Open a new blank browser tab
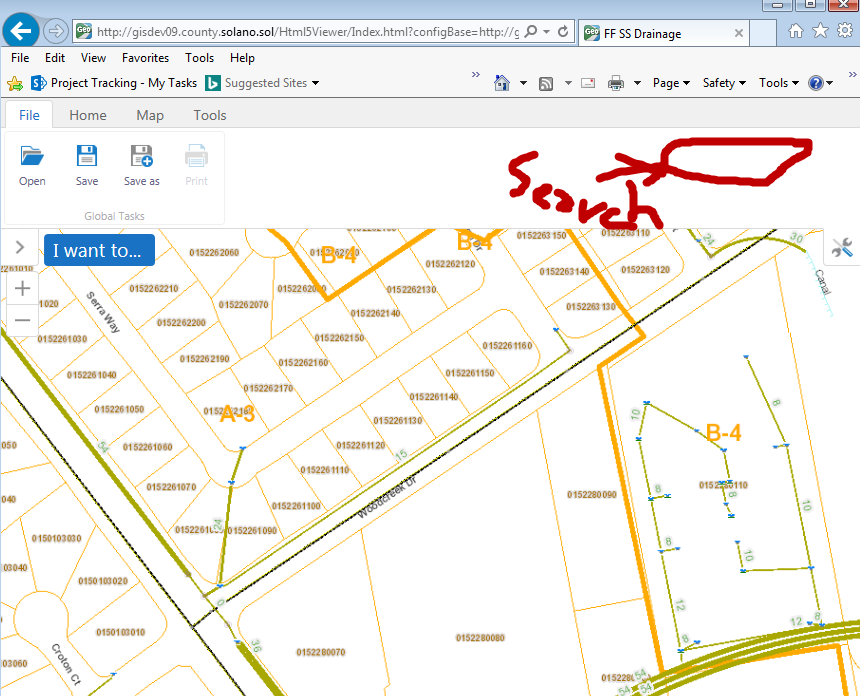860x696 pixels. point(762,33)
